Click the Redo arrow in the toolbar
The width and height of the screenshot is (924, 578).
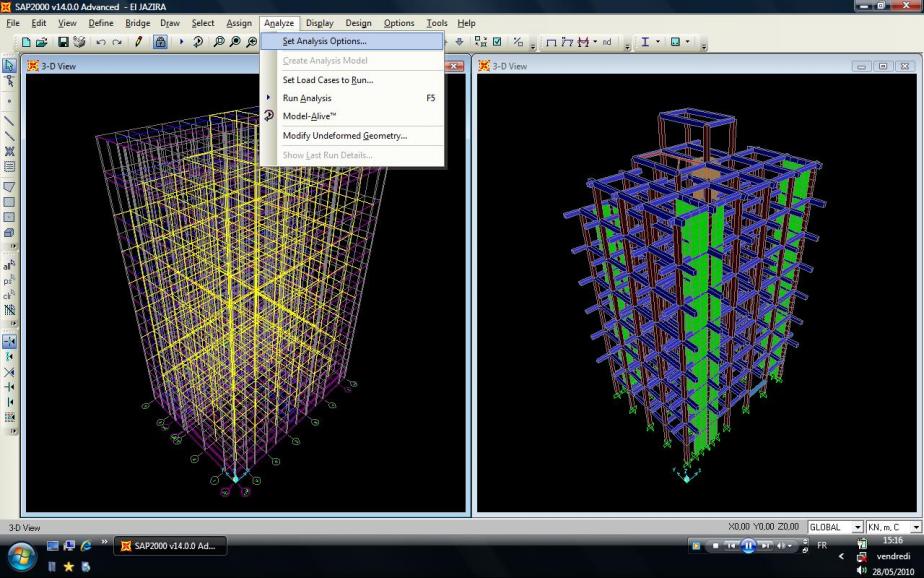pyautogui.click(x=117, y=42)
